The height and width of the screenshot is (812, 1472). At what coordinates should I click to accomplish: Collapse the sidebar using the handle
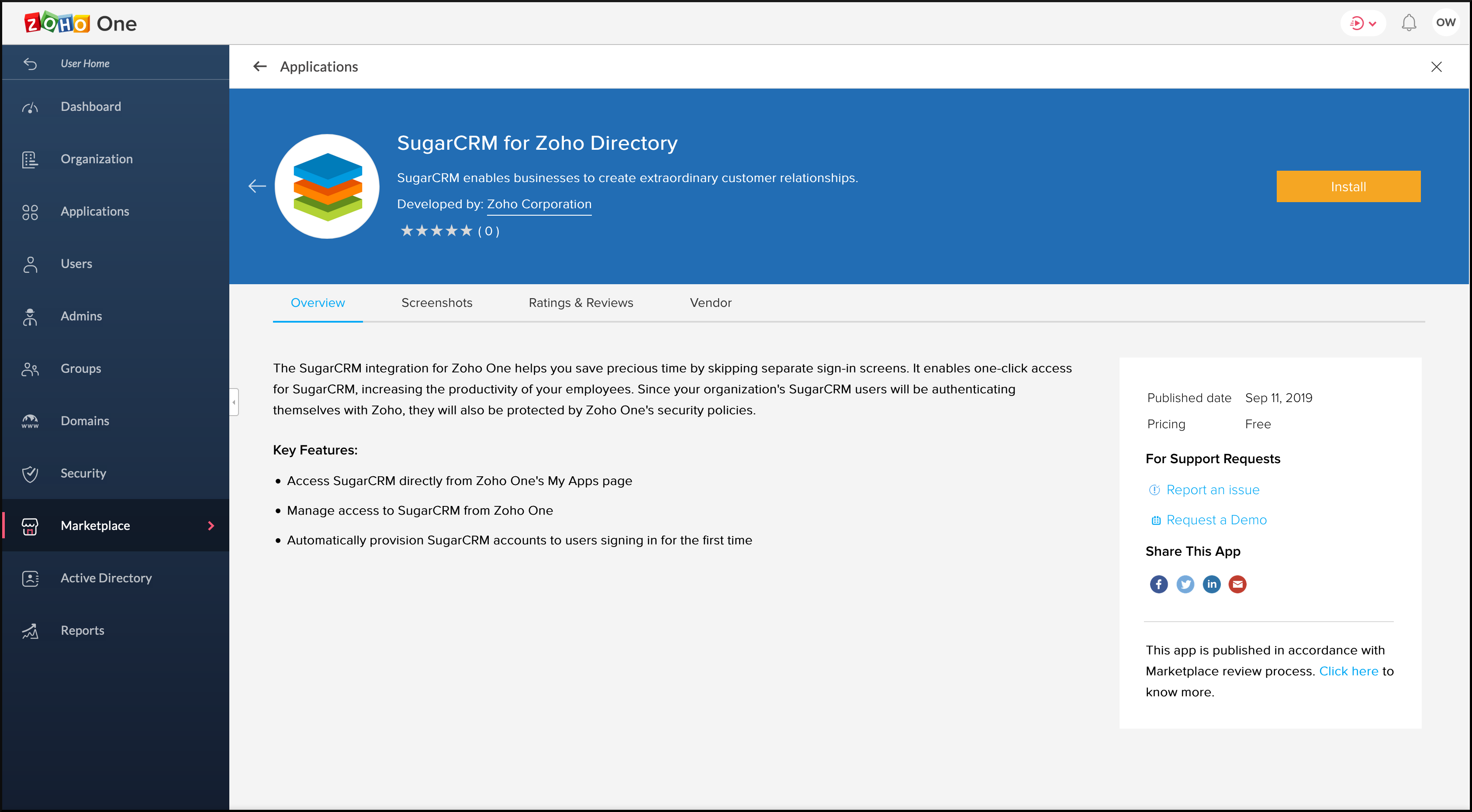click(x=234, y=402)
